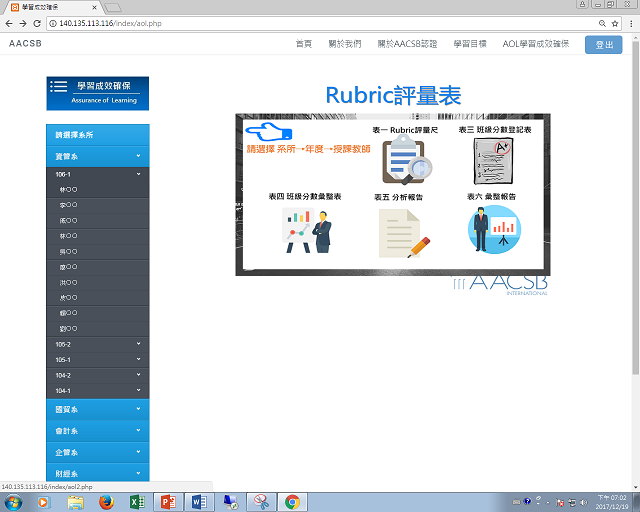Click the AACSB brand link at top left

[25, 43]
